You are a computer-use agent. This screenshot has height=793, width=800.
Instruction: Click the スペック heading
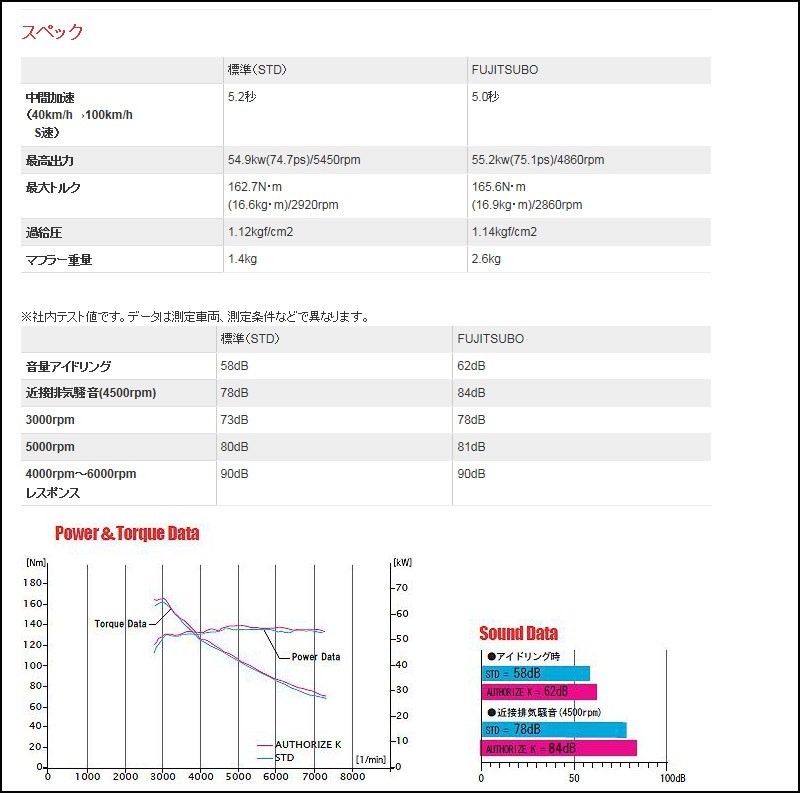52,32
